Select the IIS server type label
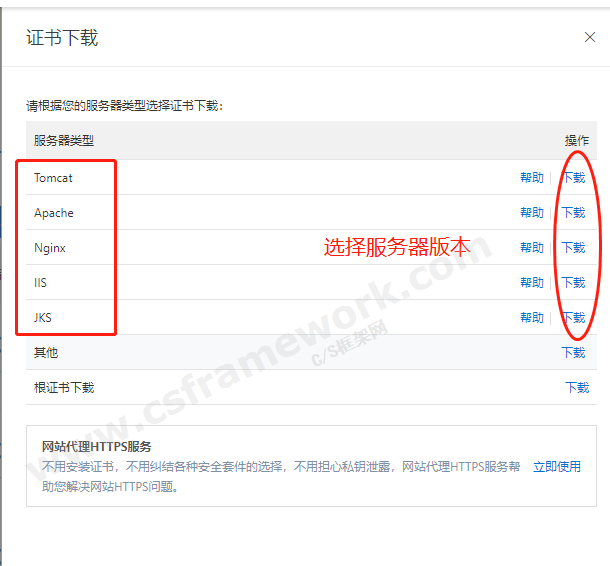Viewport: 610px width, 566px height. point(40,283)
